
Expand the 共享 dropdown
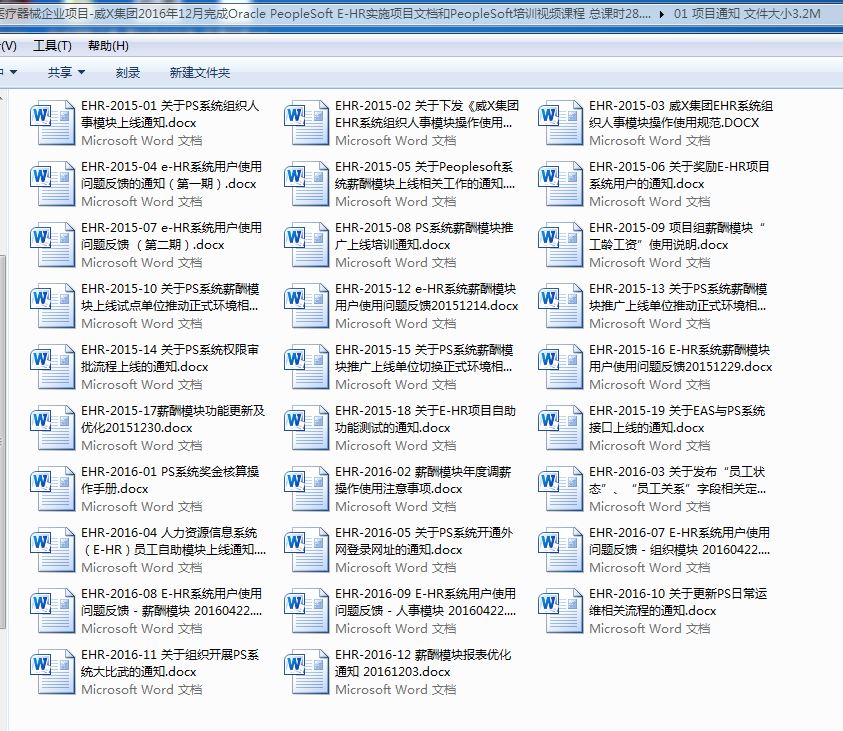[66, 73]
